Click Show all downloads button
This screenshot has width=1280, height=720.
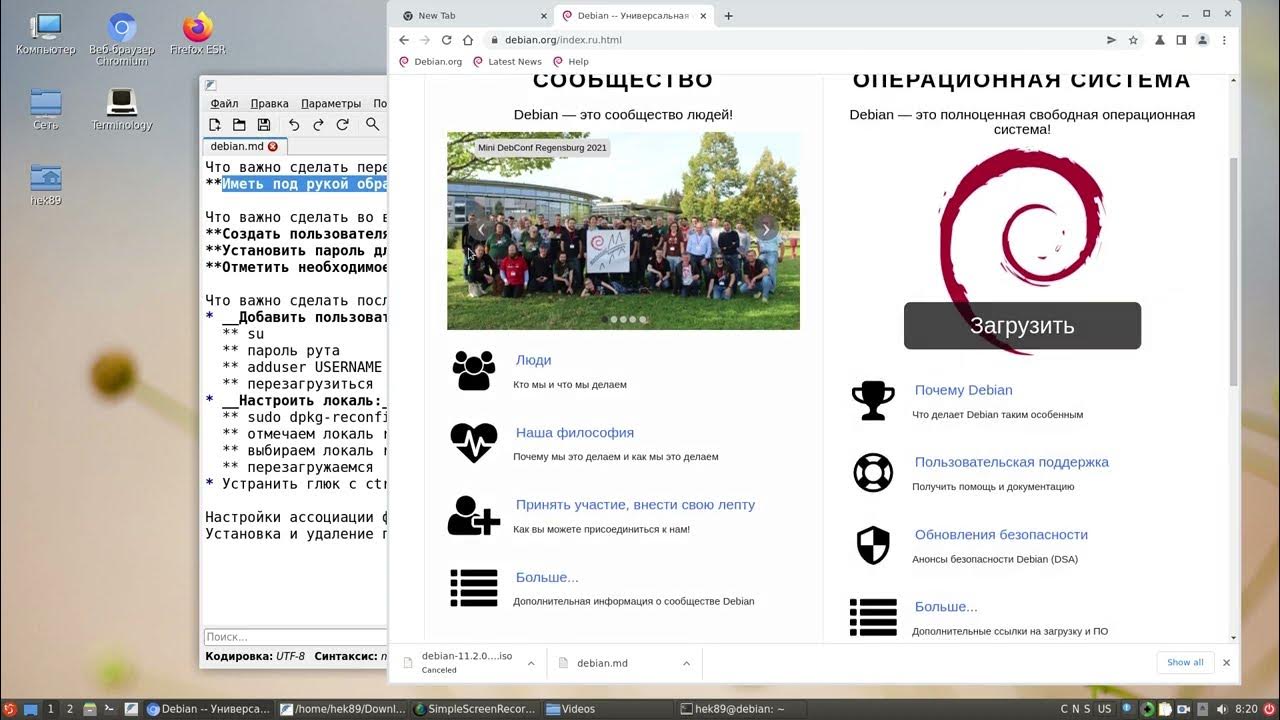tap(1185, 662)
